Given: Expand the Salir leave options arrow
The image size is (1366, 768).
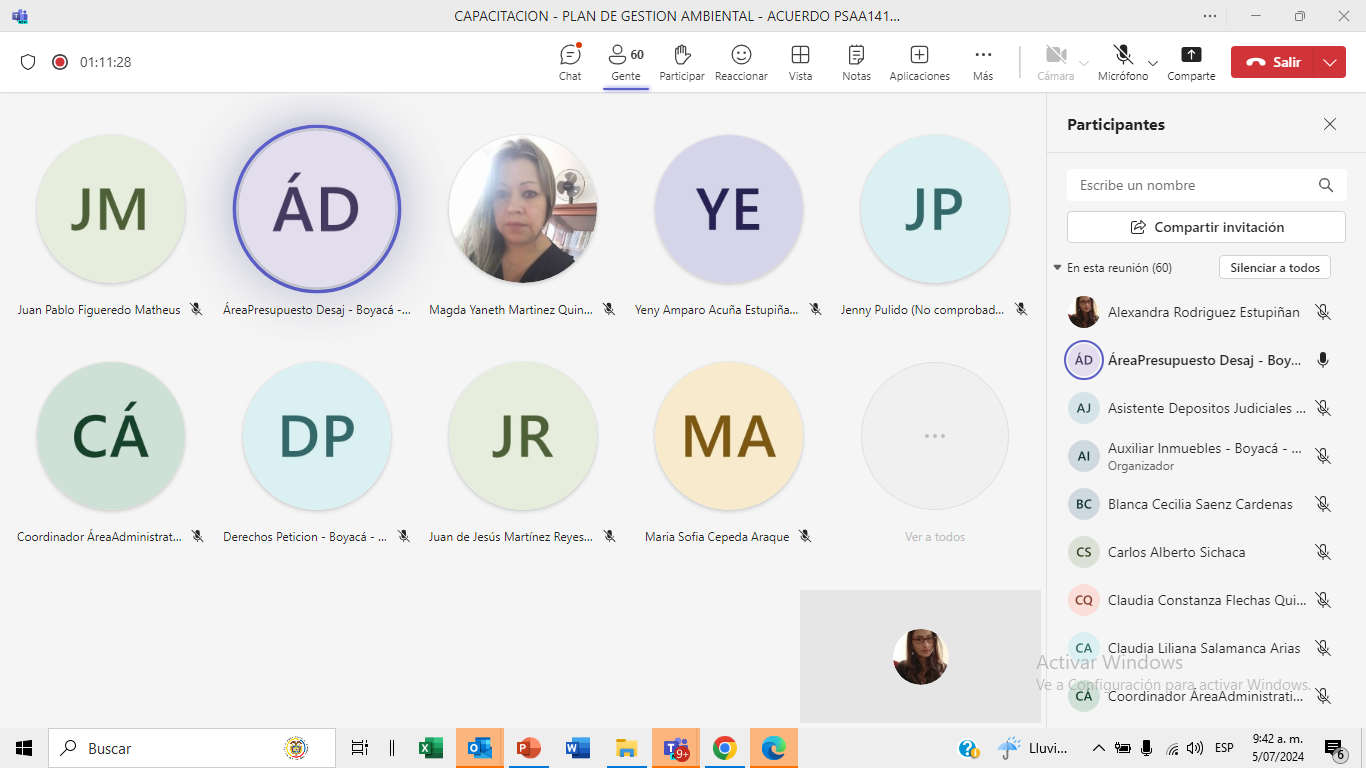Looking at the screenshot, I should click(x=1330, y=62).
